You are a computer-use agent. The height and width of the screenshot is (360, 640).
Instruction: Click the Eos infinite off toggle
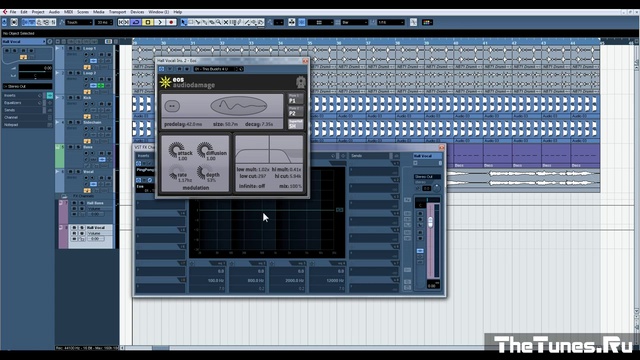(x=252, y=186)
